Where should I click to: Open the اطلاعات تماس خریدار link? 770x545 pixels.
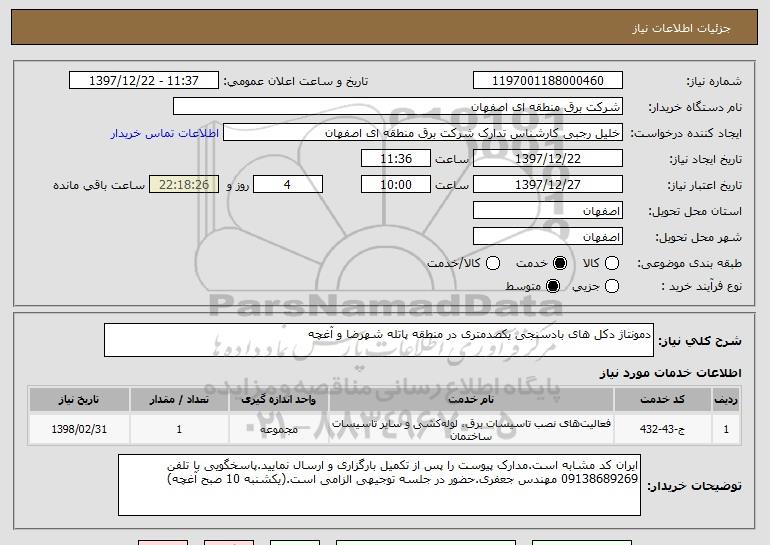point(165,134)
